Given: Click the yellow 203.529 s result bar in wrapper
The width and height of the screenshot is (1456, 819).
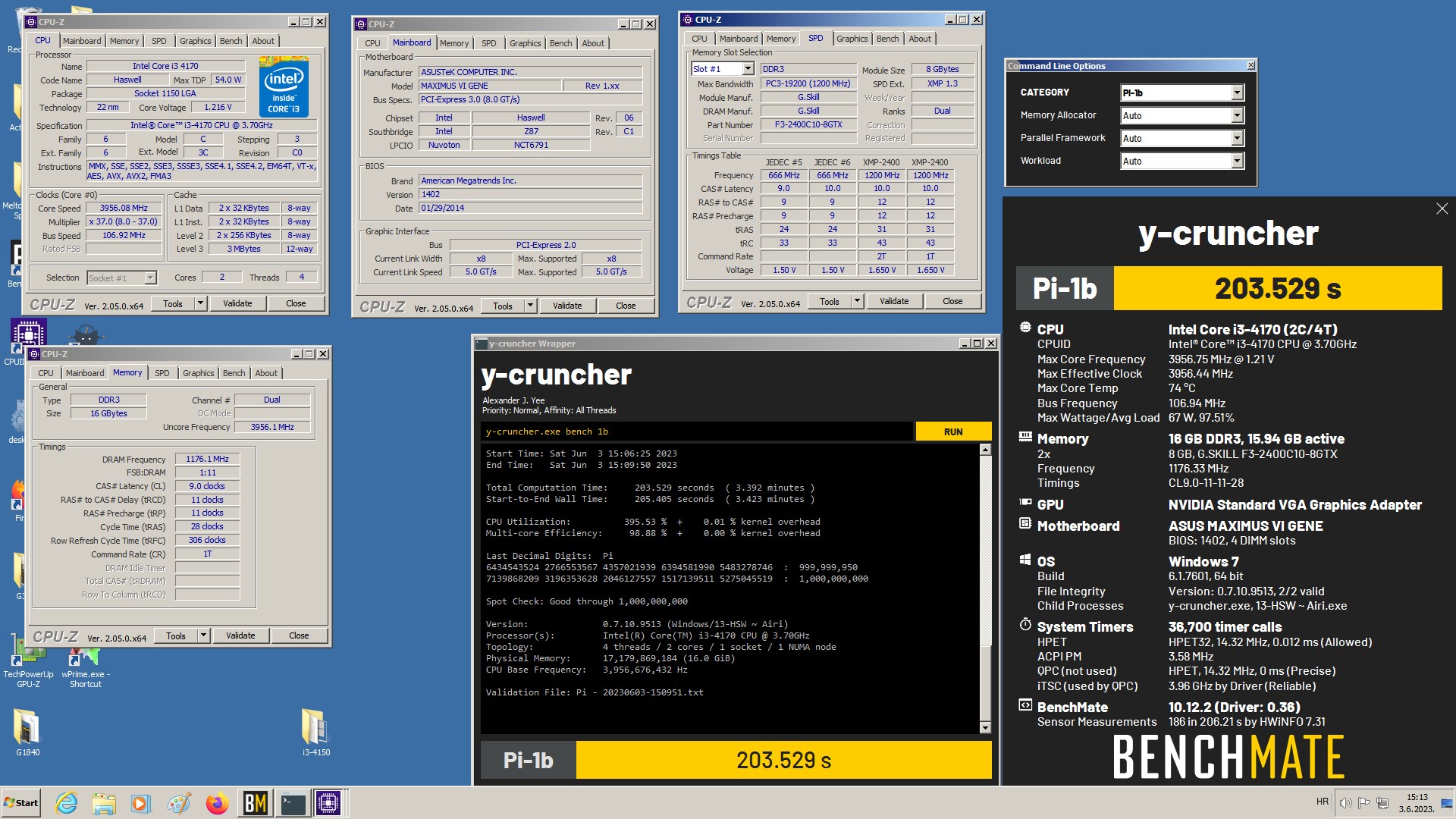Looking at the screenshot, I should (x=784, y=760).
